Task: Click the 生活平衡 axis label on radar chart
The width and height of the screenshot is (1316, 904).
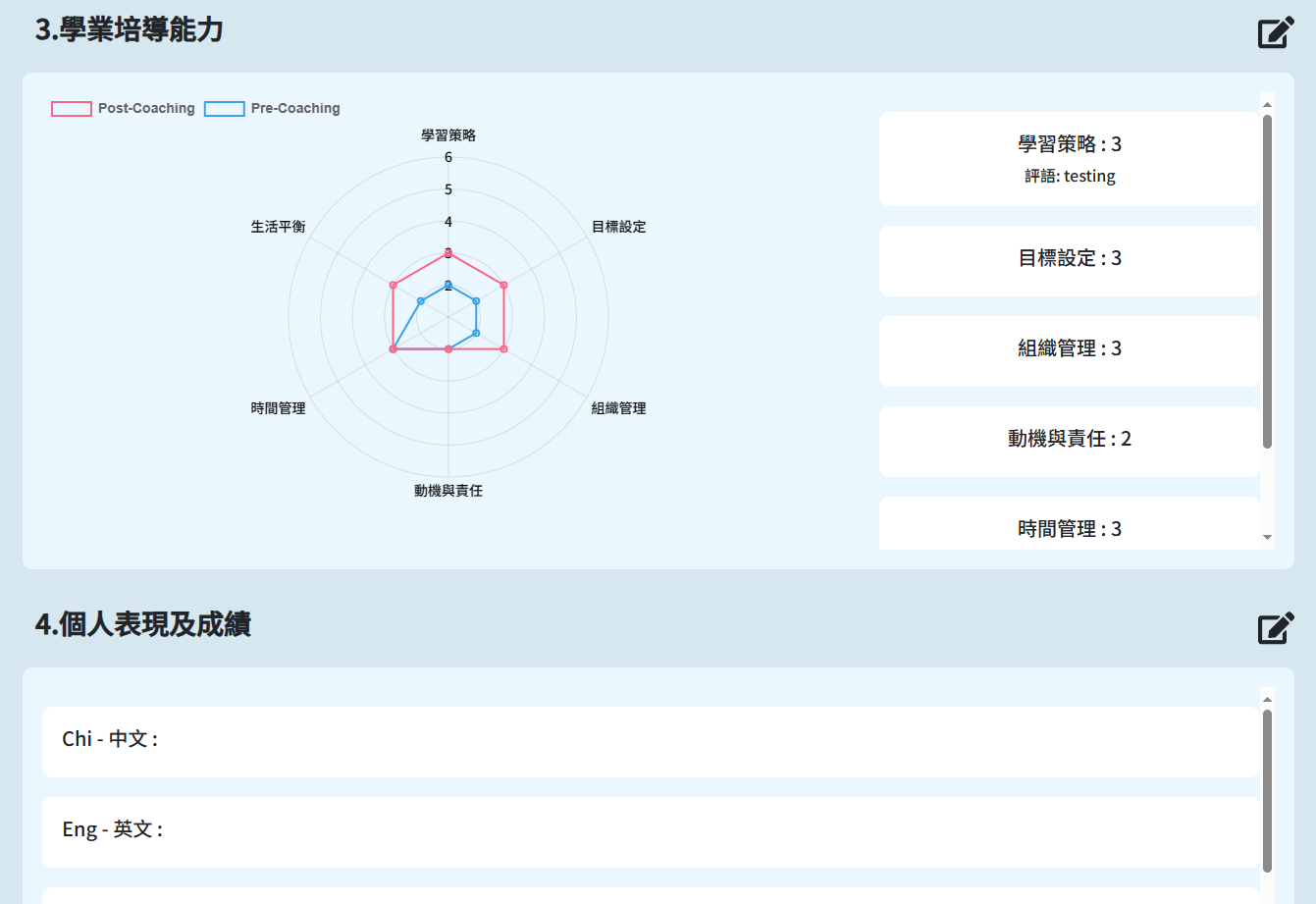Action: pyautogui.click(x=278, y=227)
